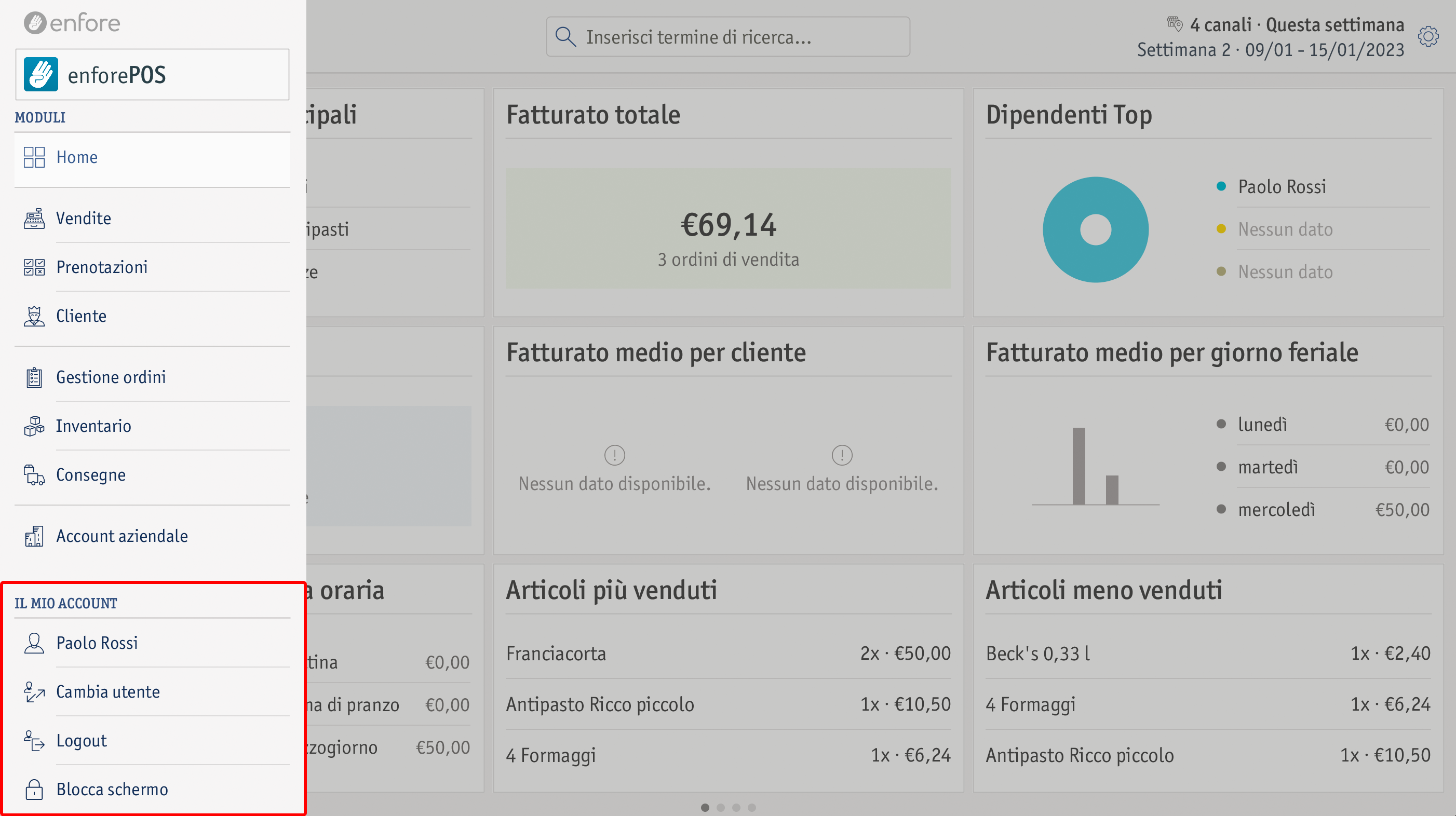Select Logout
Screen dimensions: 1456x816
pos(152,741)
